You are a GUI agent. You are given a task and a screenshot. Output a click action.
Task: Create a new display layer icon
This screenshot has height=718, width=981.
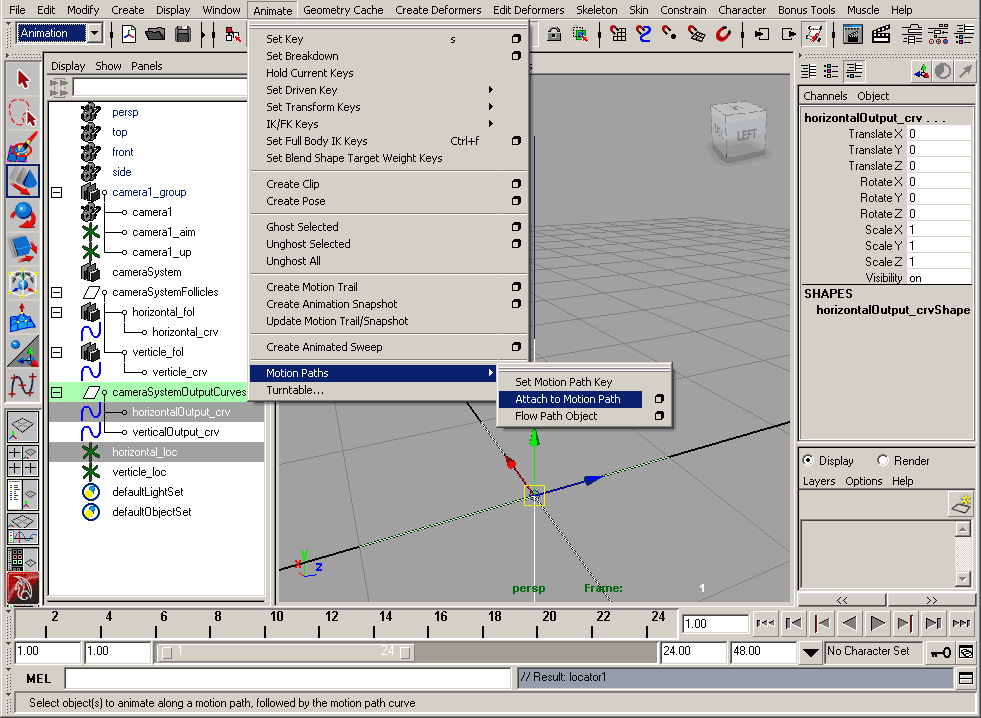(x=960, y=504)
